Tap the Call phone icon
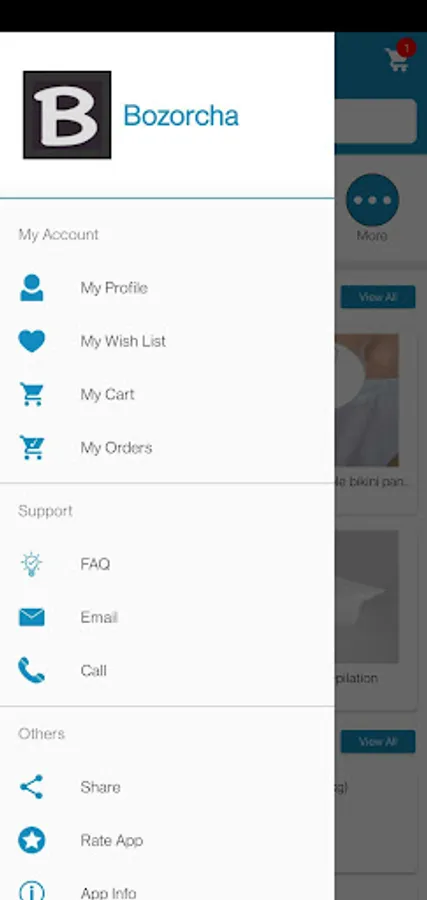Viewport: 427px width, 900px height. pyautogui.click(x=32, y=670)
